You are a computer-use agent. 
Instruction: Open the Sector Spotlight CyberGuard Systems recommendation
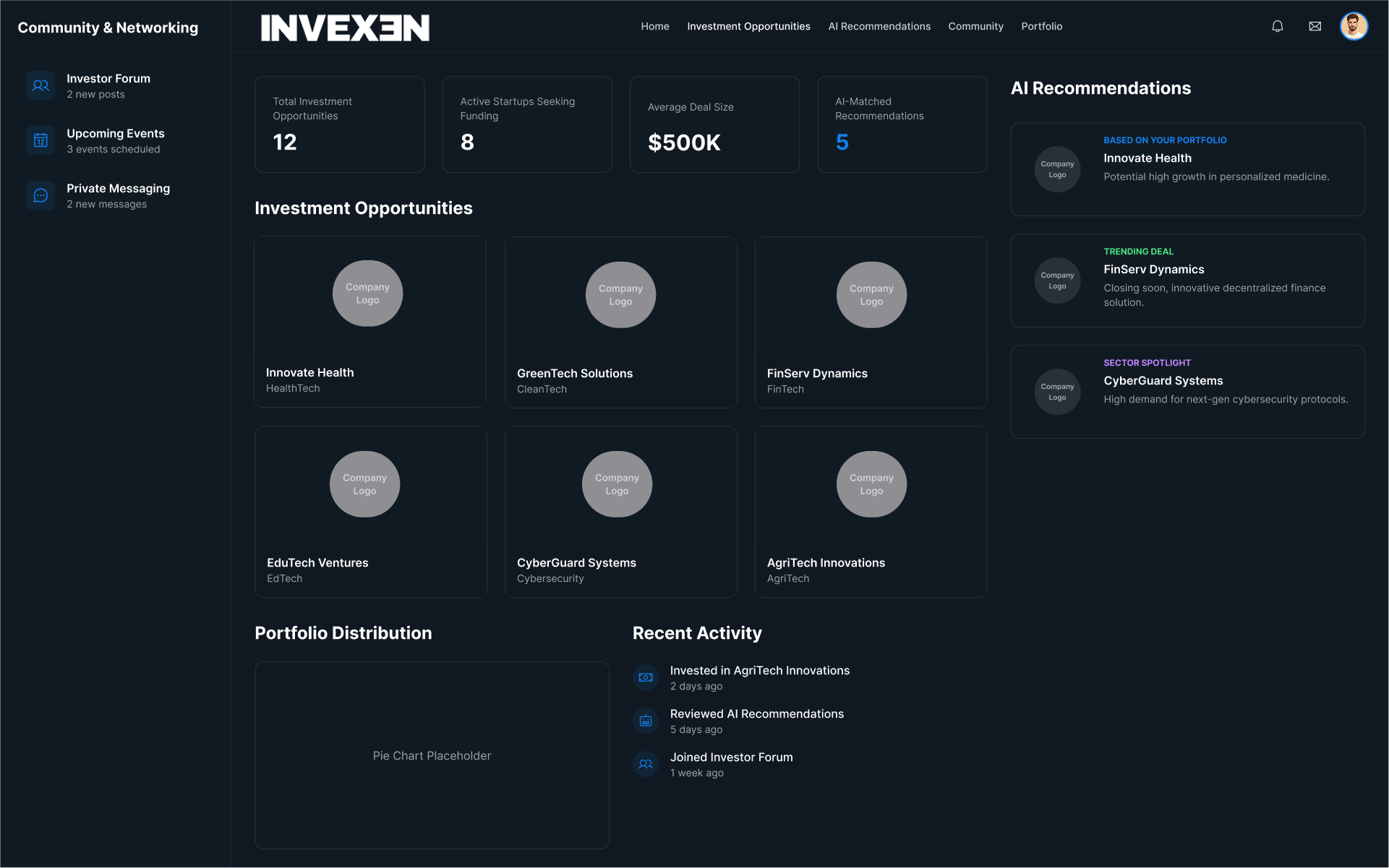[x=1187, y=392]
